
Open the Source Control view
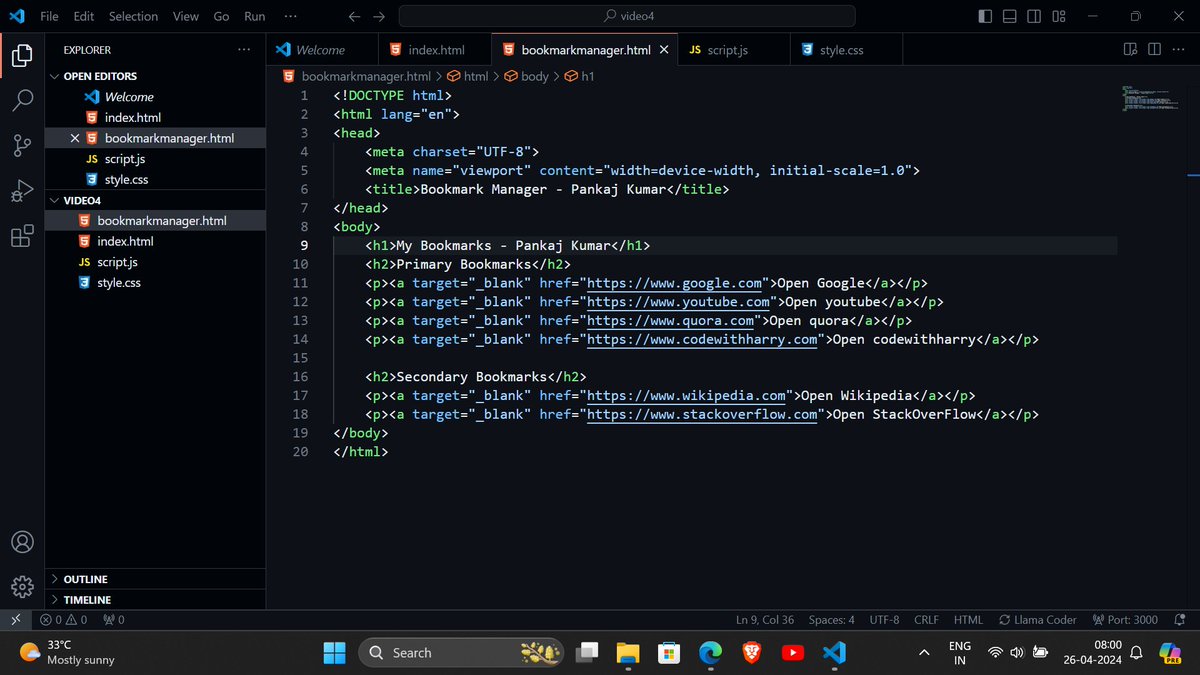[x=22, y=146]
